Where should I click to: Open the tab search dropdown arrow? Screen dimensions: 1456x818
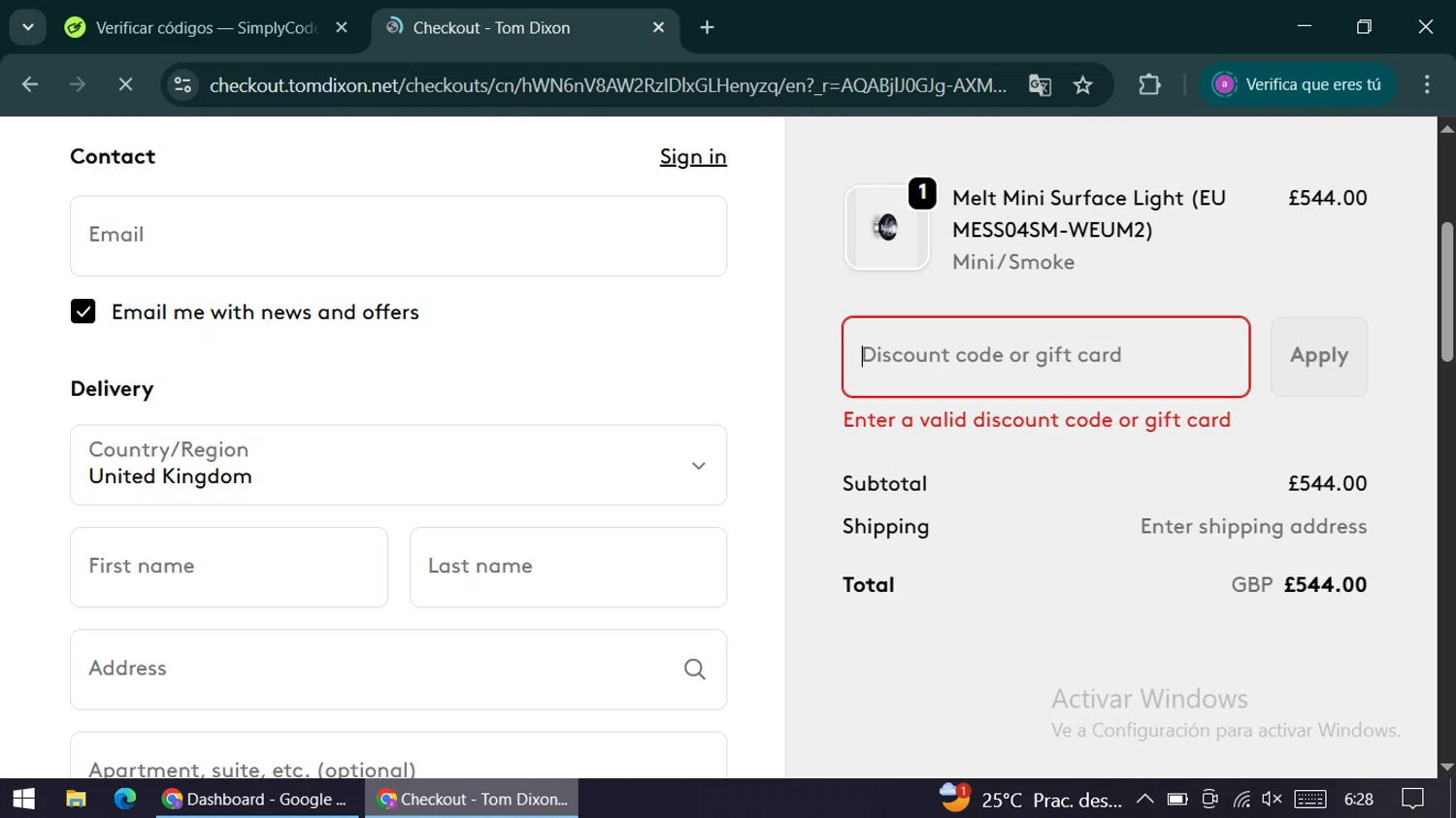coord(28,27)
